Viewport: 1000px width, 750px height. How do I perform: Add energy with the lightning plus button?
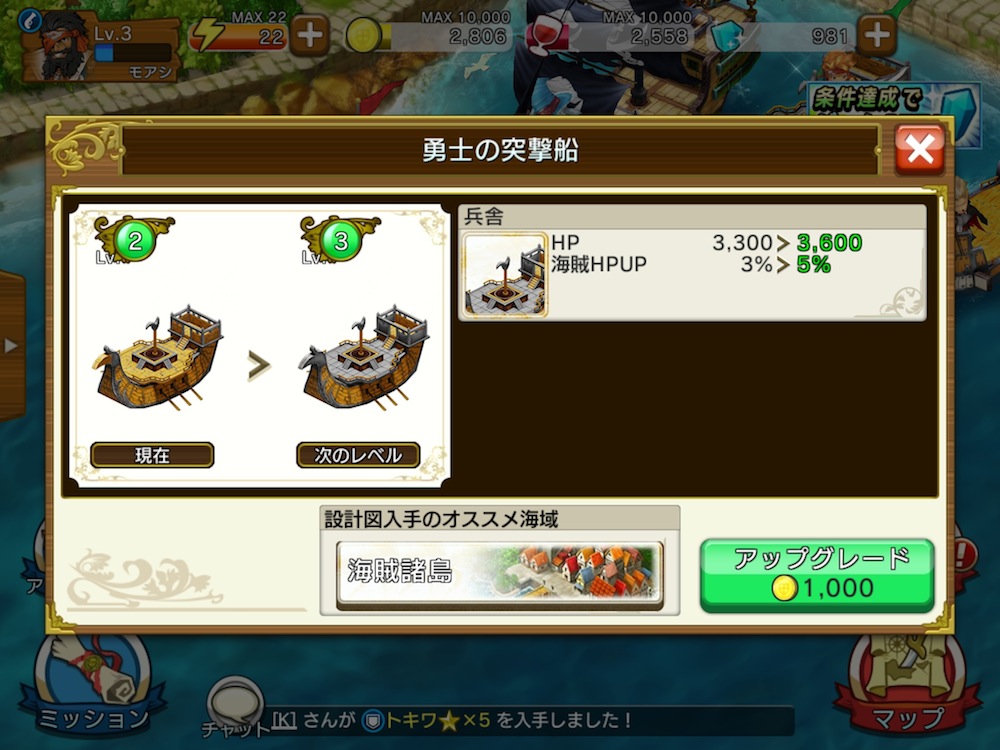coord(310,35)
